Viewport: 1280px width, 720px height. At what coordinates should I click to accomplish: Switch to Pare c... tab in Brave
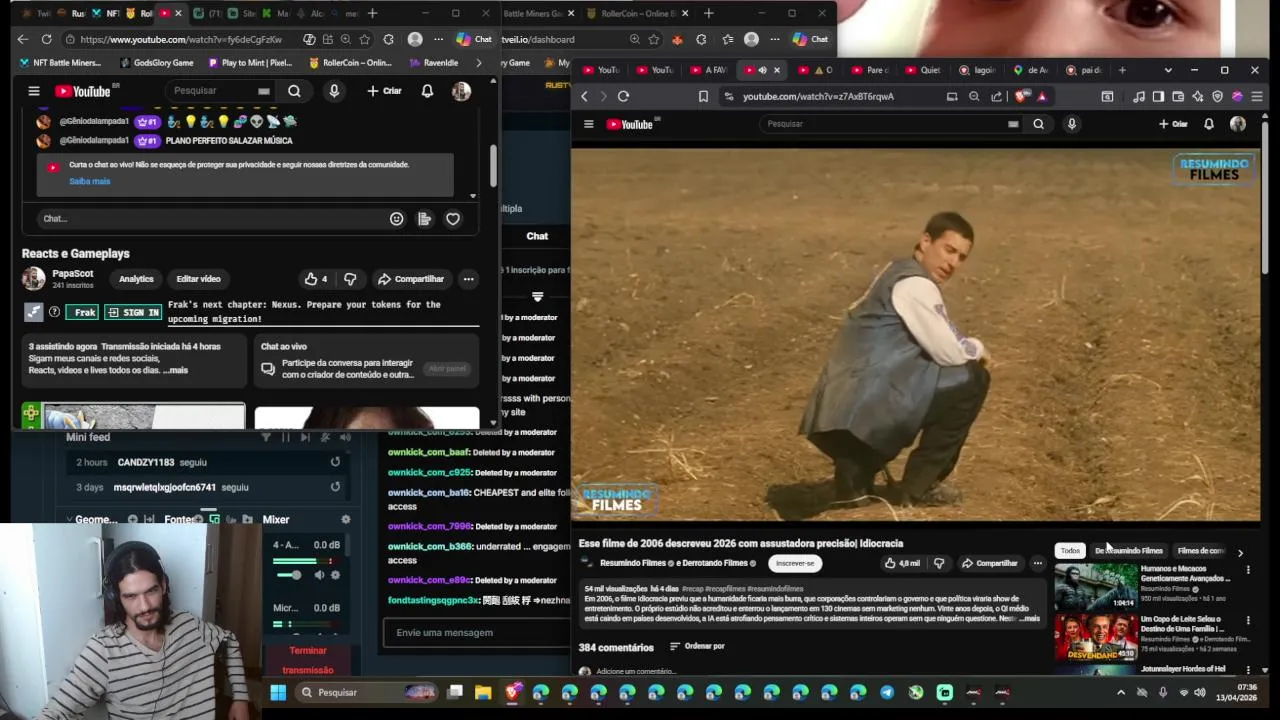[x=869, y=70]
